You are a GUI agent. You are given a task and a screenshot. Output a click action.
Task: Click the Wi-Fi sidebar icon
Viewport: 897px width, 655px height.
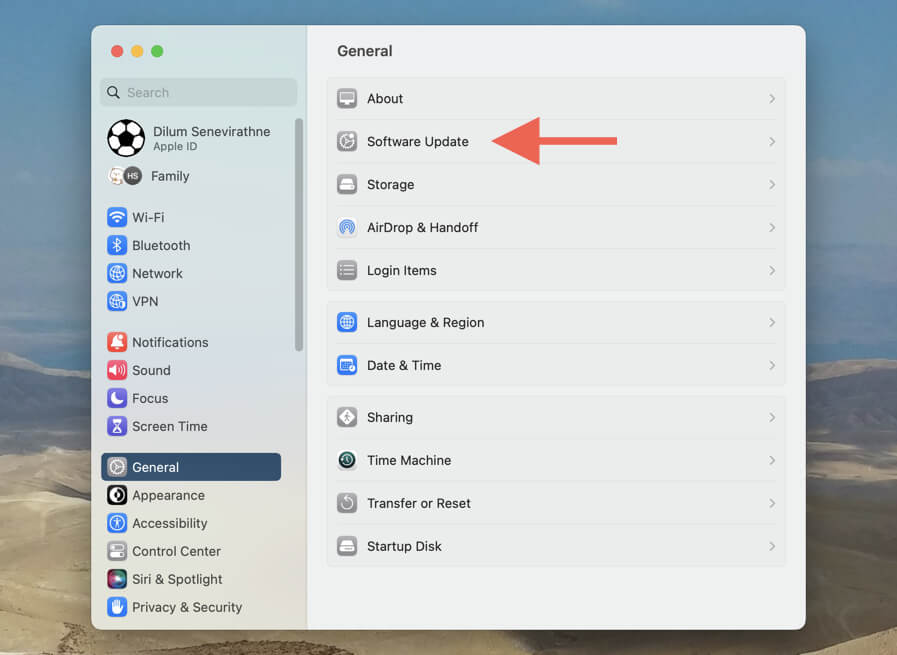click(x=117, y=217)
